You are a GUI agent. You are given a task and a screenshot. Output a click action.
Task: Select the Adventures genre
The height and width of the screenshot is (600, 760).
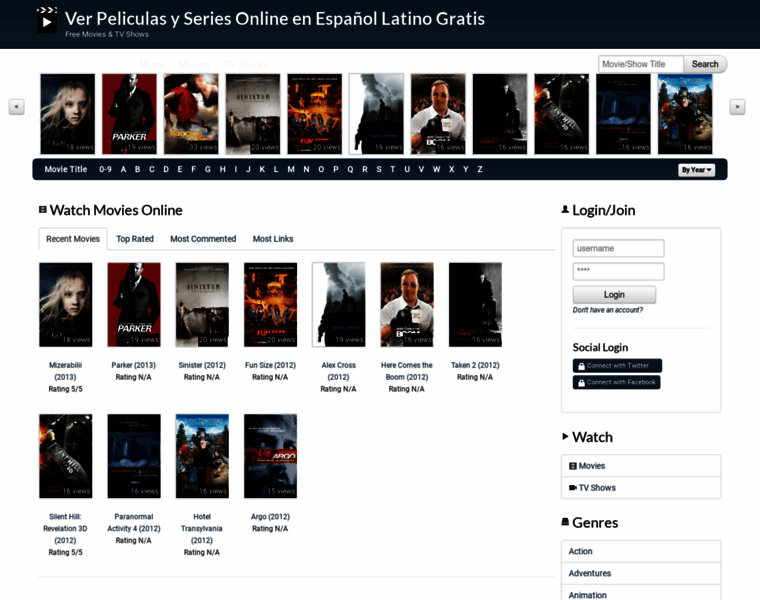[x=641, y=573]
